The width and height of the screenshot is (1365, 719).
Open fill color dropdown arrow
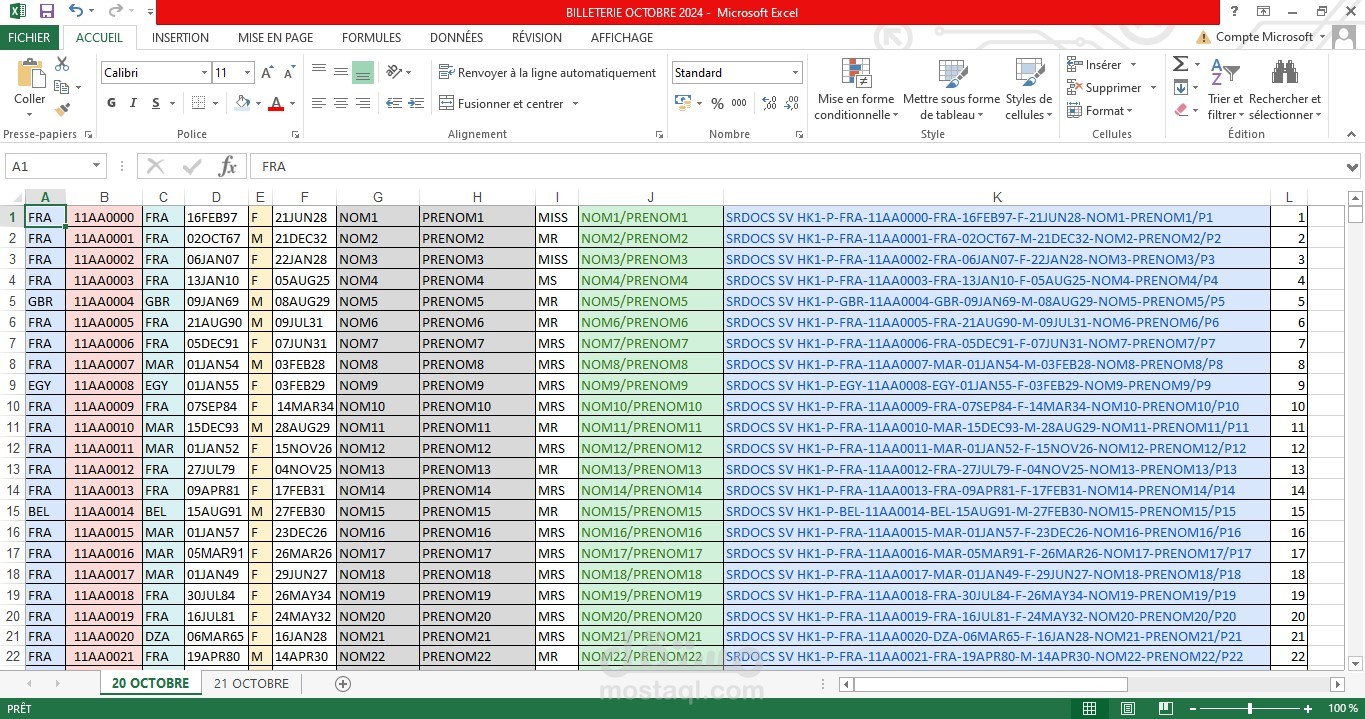tap(257, 103)
